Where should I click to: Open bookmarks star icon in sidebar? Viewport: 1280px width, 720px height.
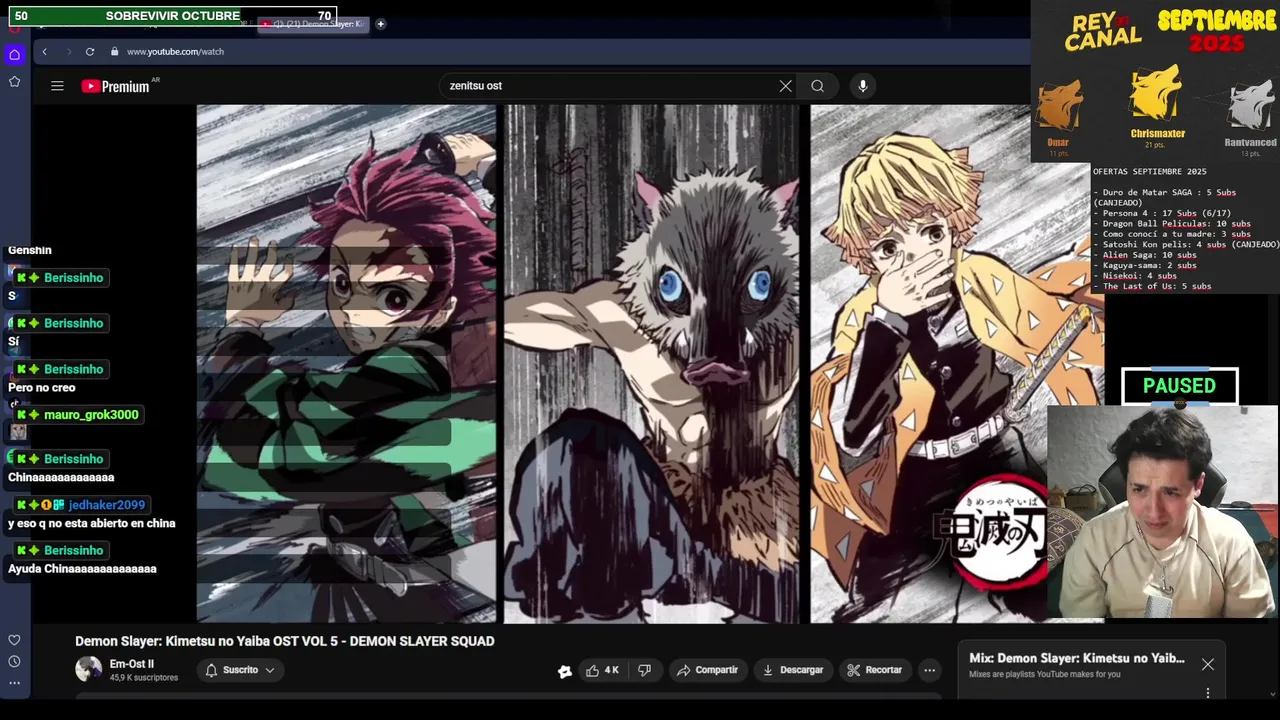[x=14, y=81]
